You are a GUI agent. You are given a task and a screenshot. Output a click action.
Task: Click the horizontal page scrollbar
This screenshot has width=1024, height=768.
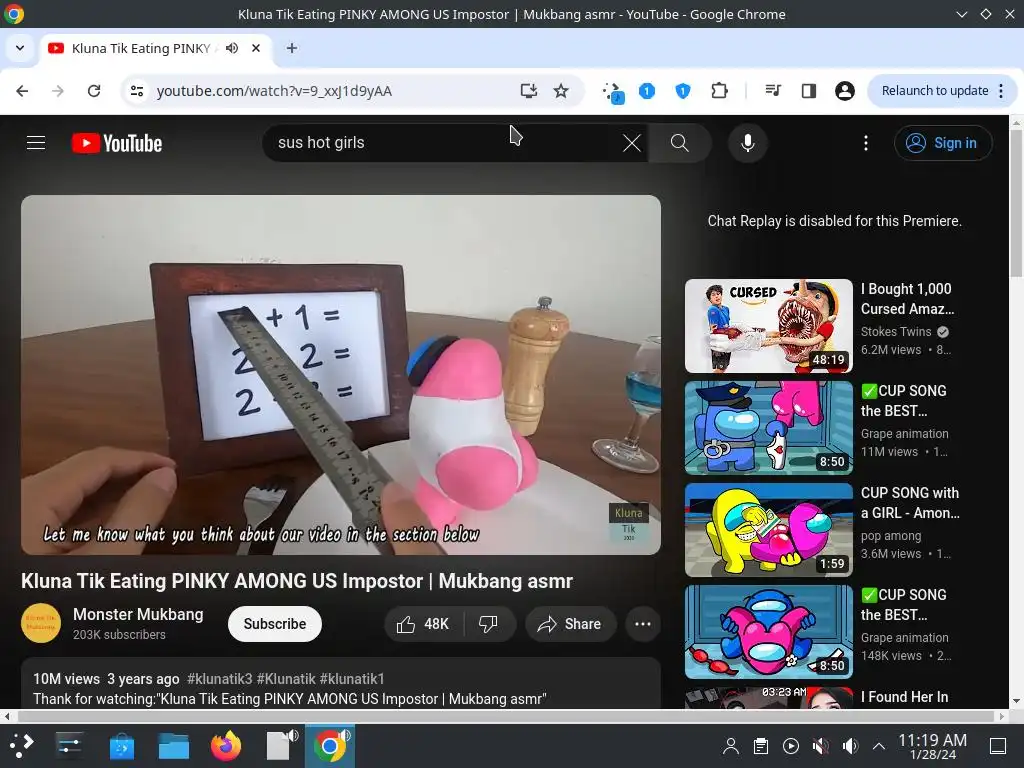pos(504,716)
